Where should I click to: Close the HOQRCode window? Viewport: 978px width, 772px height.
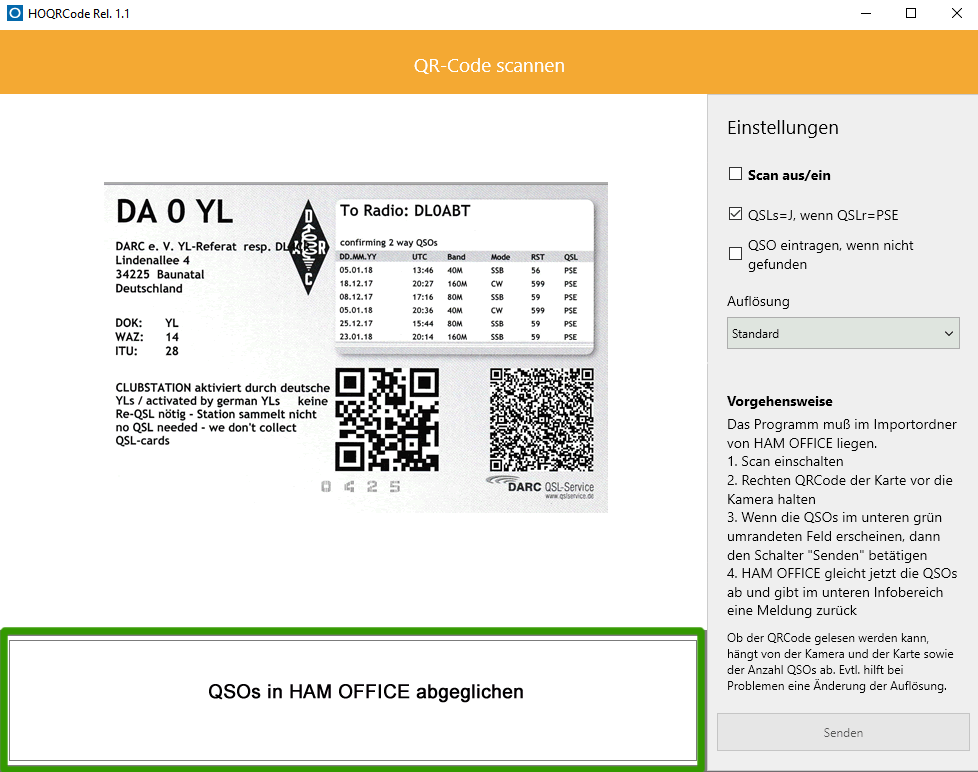[956, 13]
